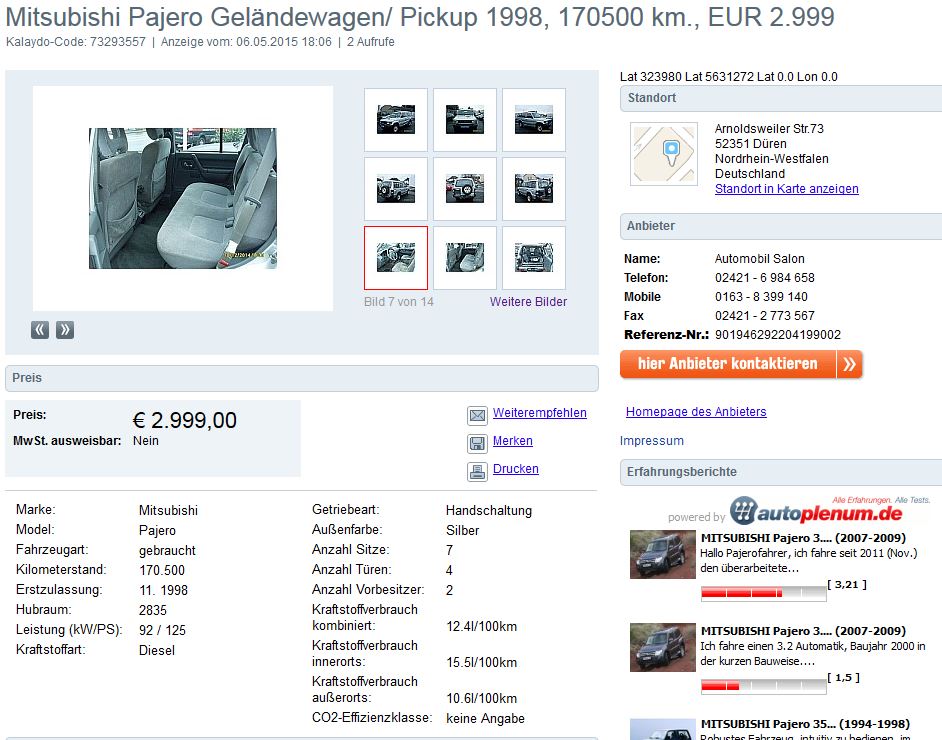Click the red rating bar showing 1,5
Viewport: 942px width, 740px height.
tap(763, 686)
